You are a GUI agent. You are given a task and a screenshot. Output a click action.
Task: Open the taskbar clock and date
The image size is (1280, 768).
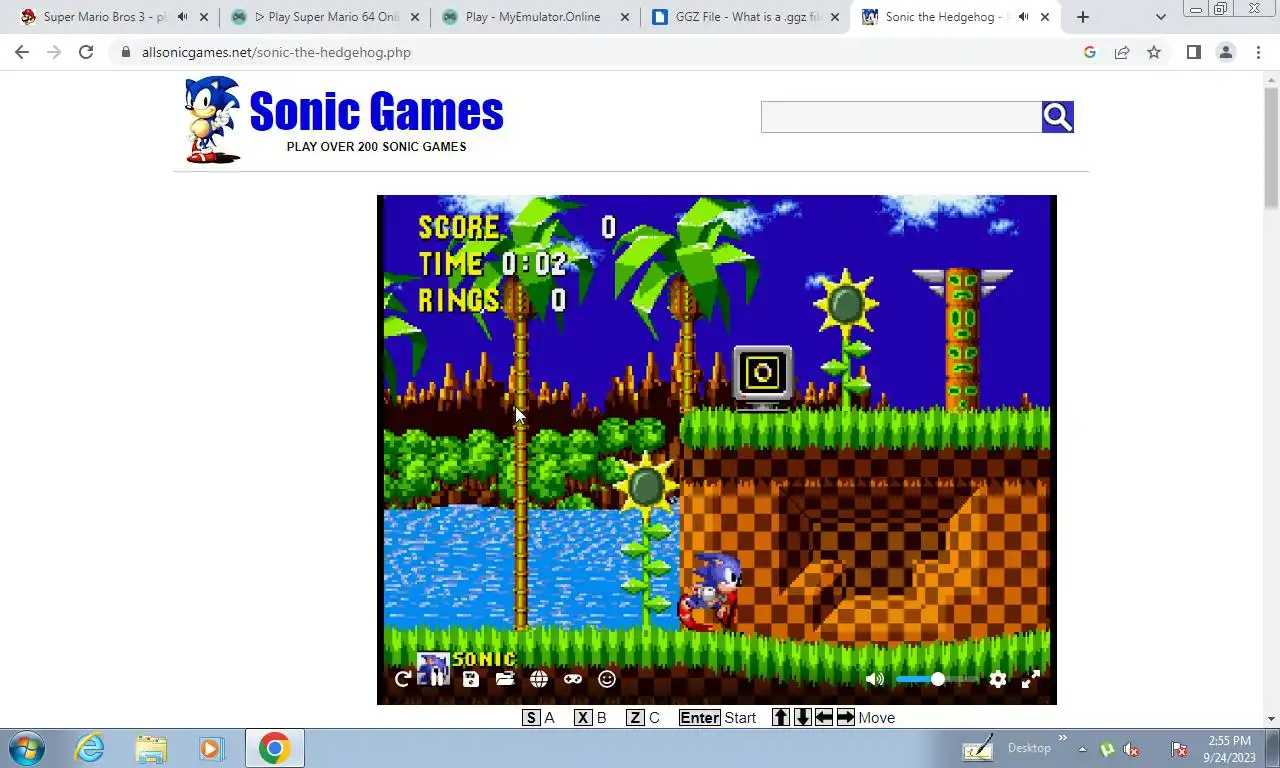[x=1229, y=749]
